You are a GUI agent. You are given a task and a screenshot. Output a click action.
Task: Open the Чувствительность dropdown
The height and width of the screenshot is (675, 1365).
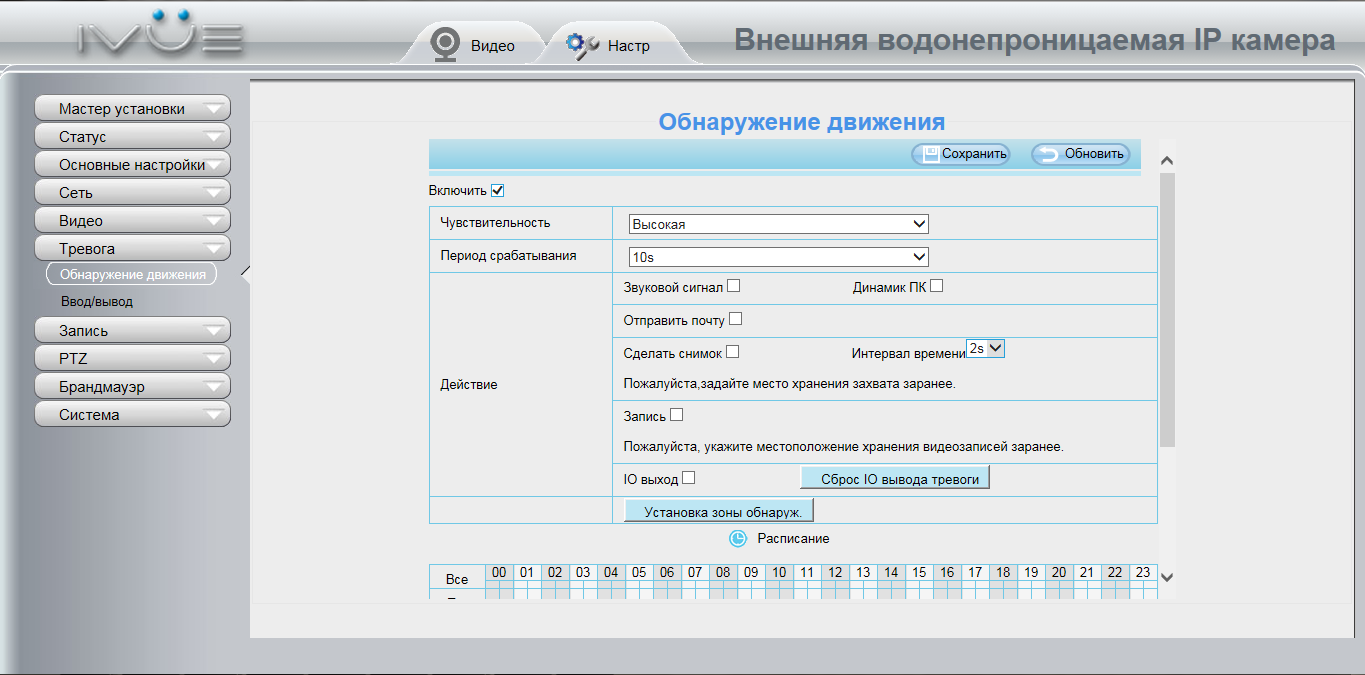tap(779, 224)
